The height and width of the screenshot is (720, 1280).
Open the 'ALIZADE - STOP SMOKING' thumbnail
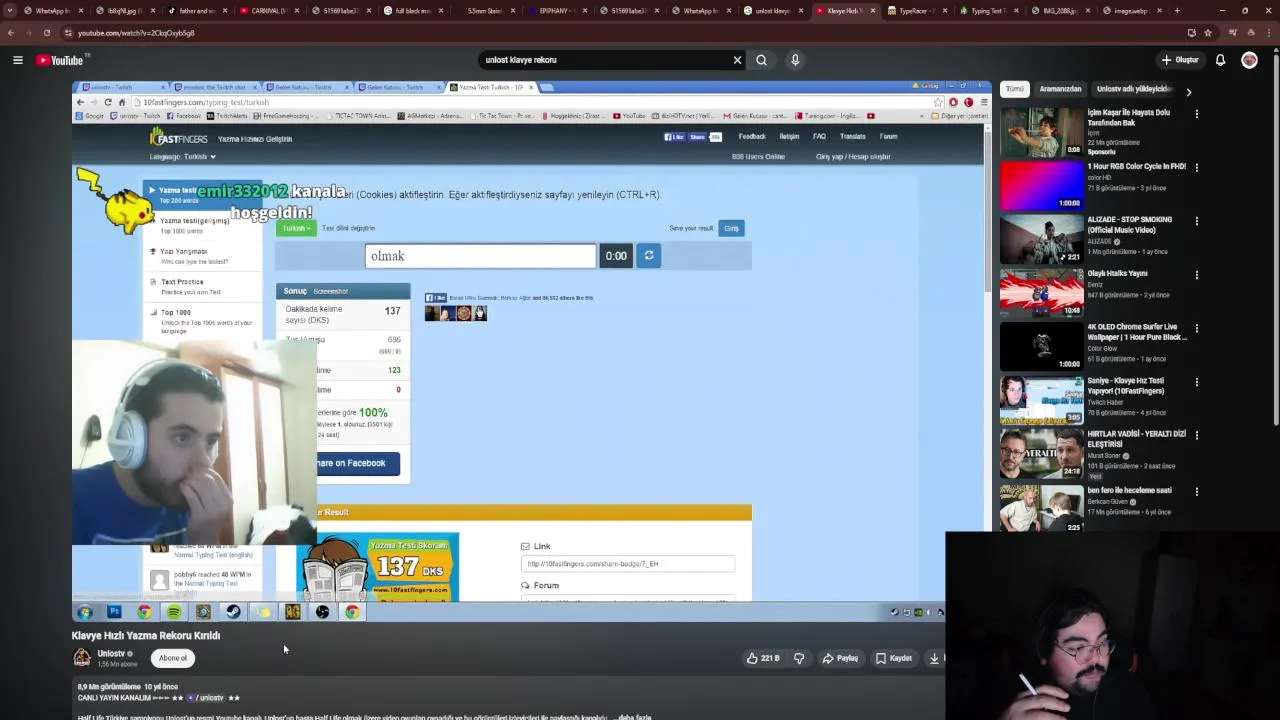(x=1041, y=239)
